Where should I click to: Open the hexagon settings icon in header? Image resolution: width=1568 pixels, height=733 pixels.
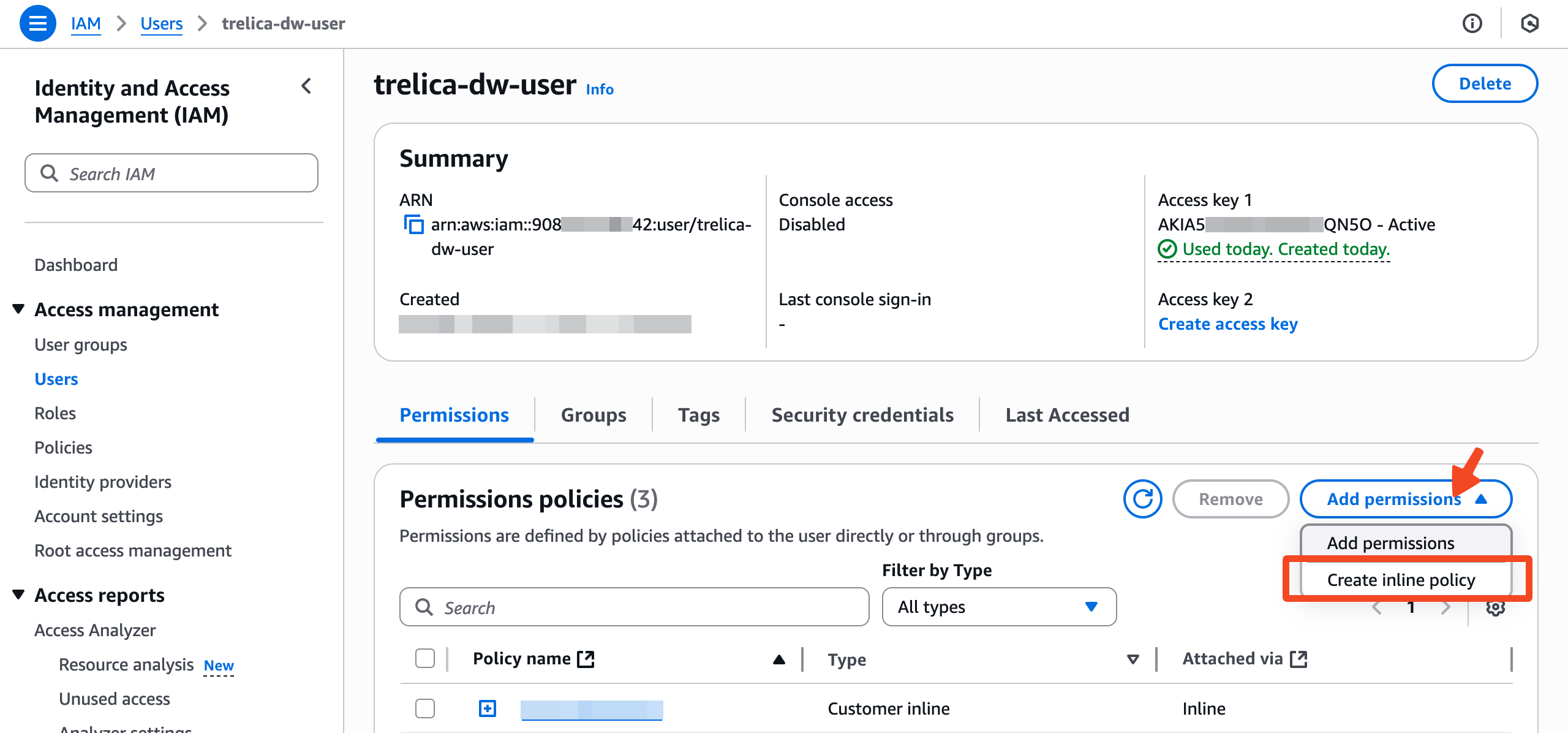point(1530,23)
